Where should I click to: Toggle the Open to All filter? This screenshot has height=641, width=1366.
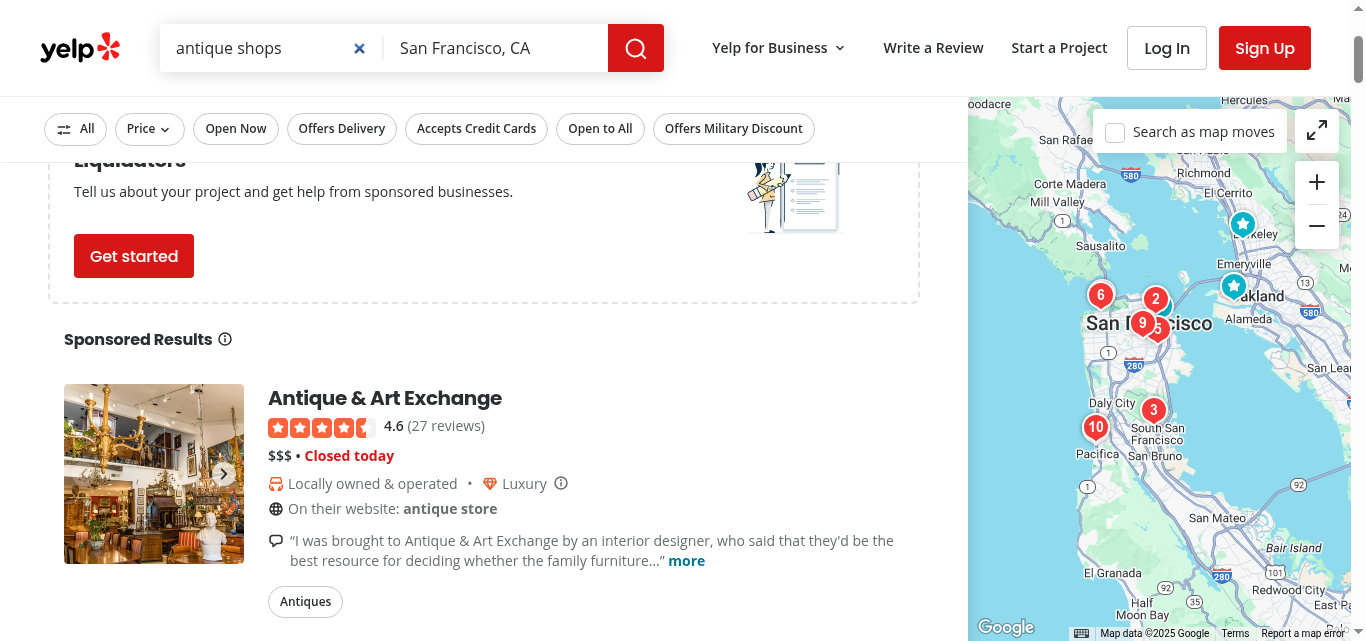pyautogui.click(x=600, y=129)
